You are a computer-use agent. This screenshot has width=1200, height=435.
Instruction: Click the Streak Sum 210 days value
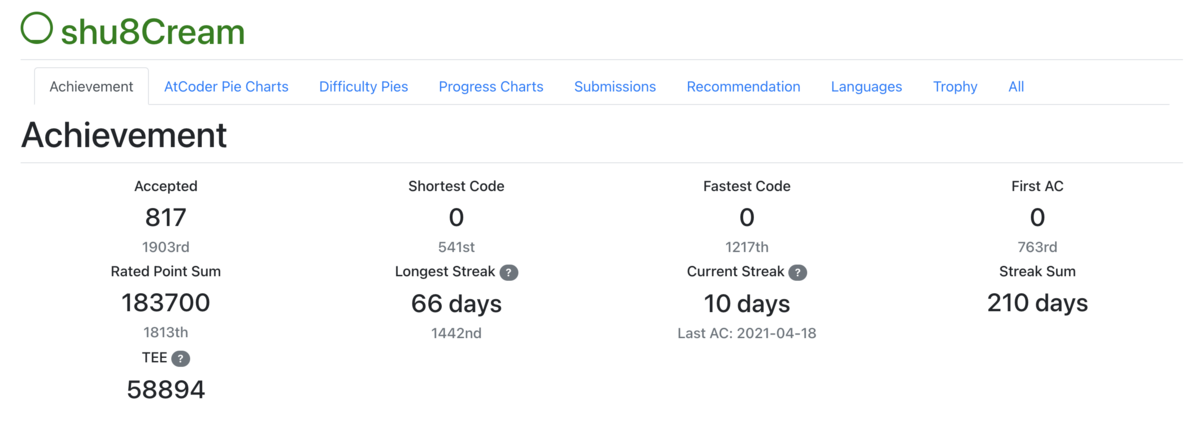tap(1037, 303)
